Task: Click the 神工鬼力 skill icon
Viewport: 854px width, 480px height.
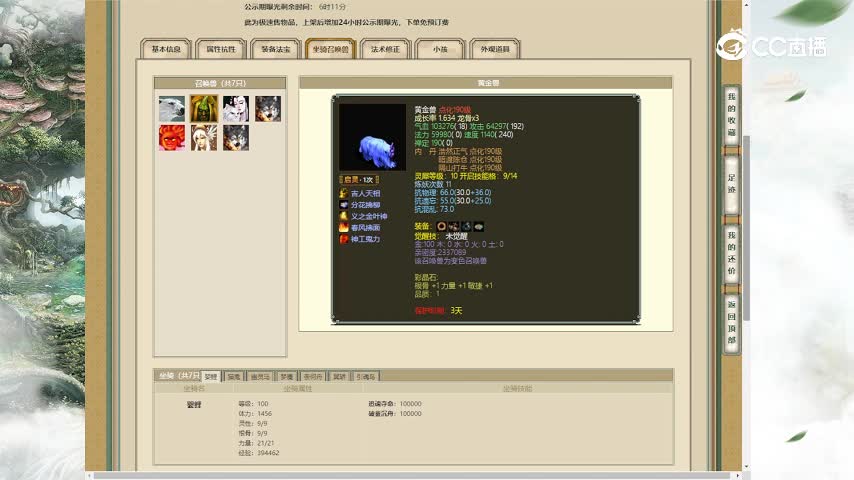Action: [x=344, y=239]
